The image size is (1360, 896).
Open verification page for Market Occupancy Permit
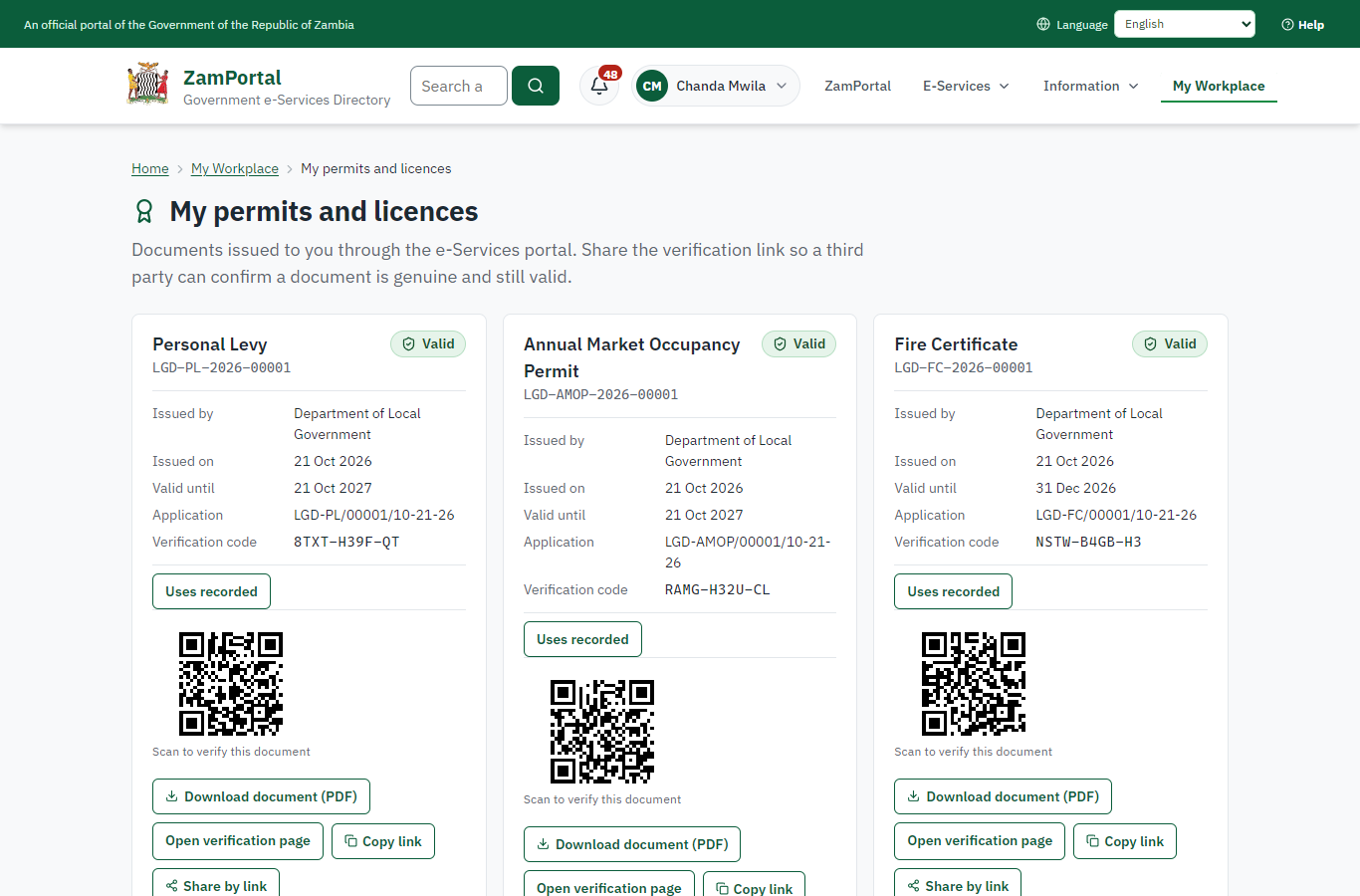pos(609,885)
